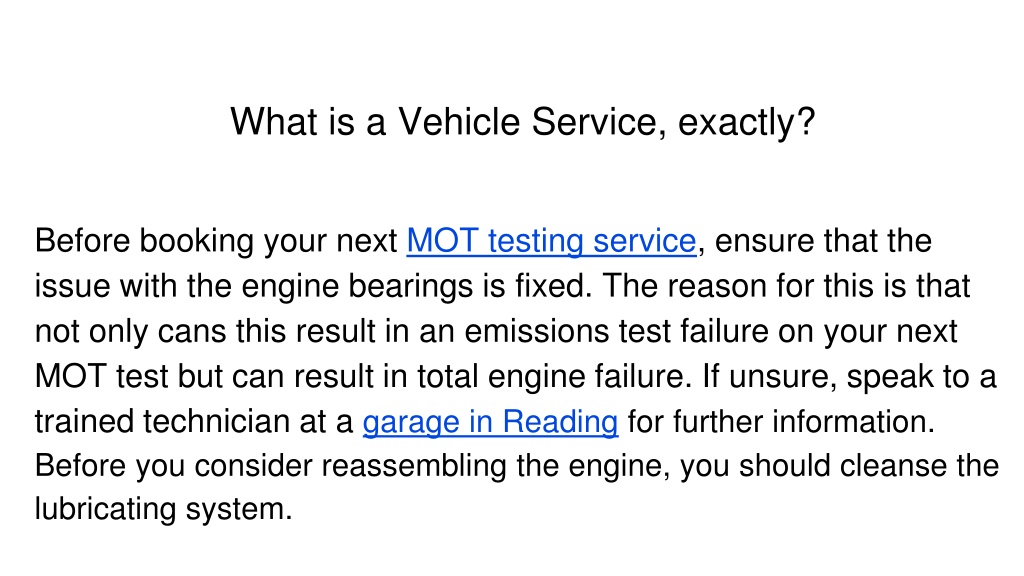Click the heading 'What is a Vehicle Service, exactly?'
1024x576 pixels.
click(523, 122)
